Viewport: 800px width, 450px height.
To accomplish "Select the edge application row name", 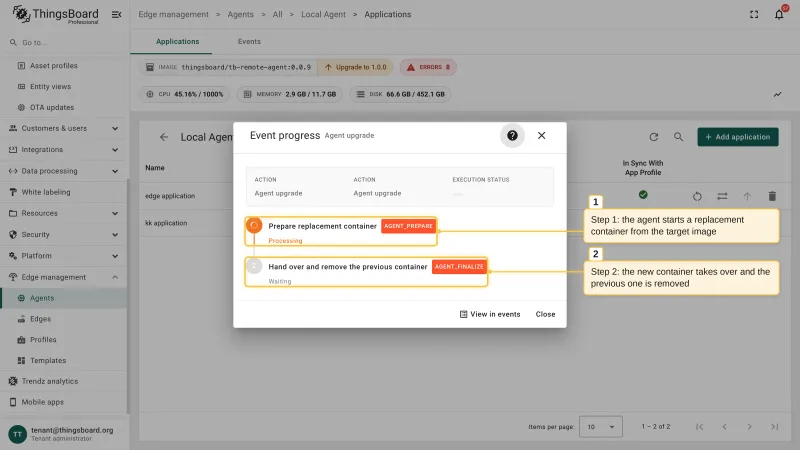I will click(x=170, y=196).
